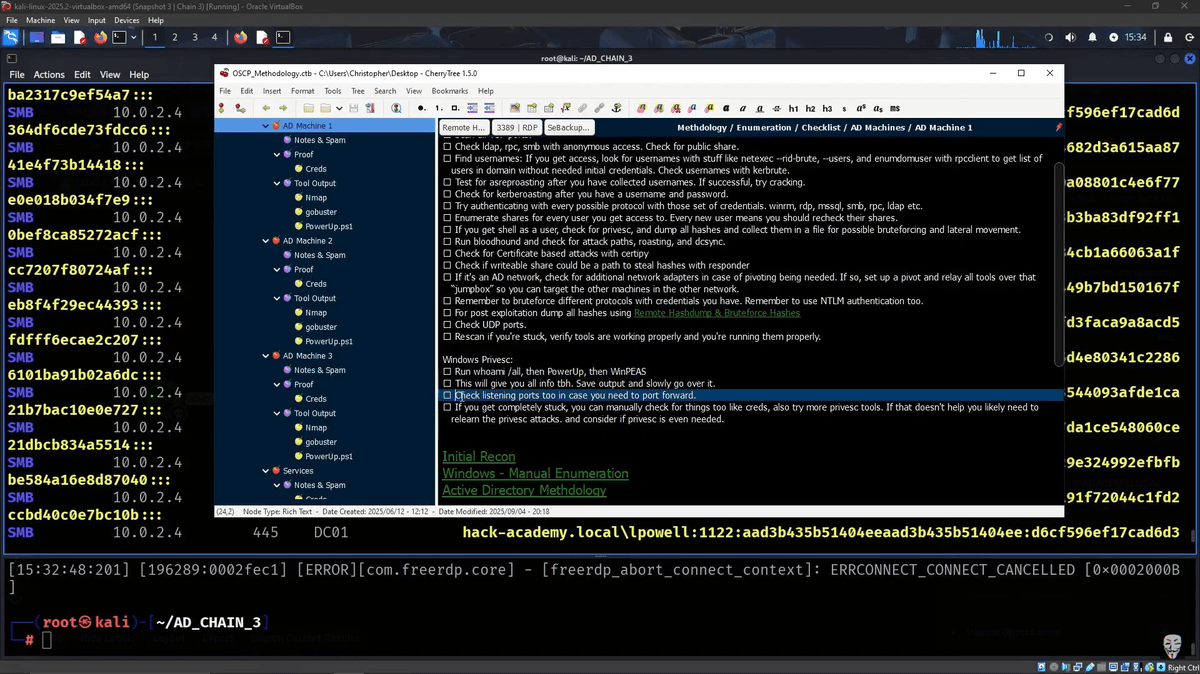
Task: Collapse the AD Machine 2 tree node
Action: pyautogui.click(x=265, y=241)
